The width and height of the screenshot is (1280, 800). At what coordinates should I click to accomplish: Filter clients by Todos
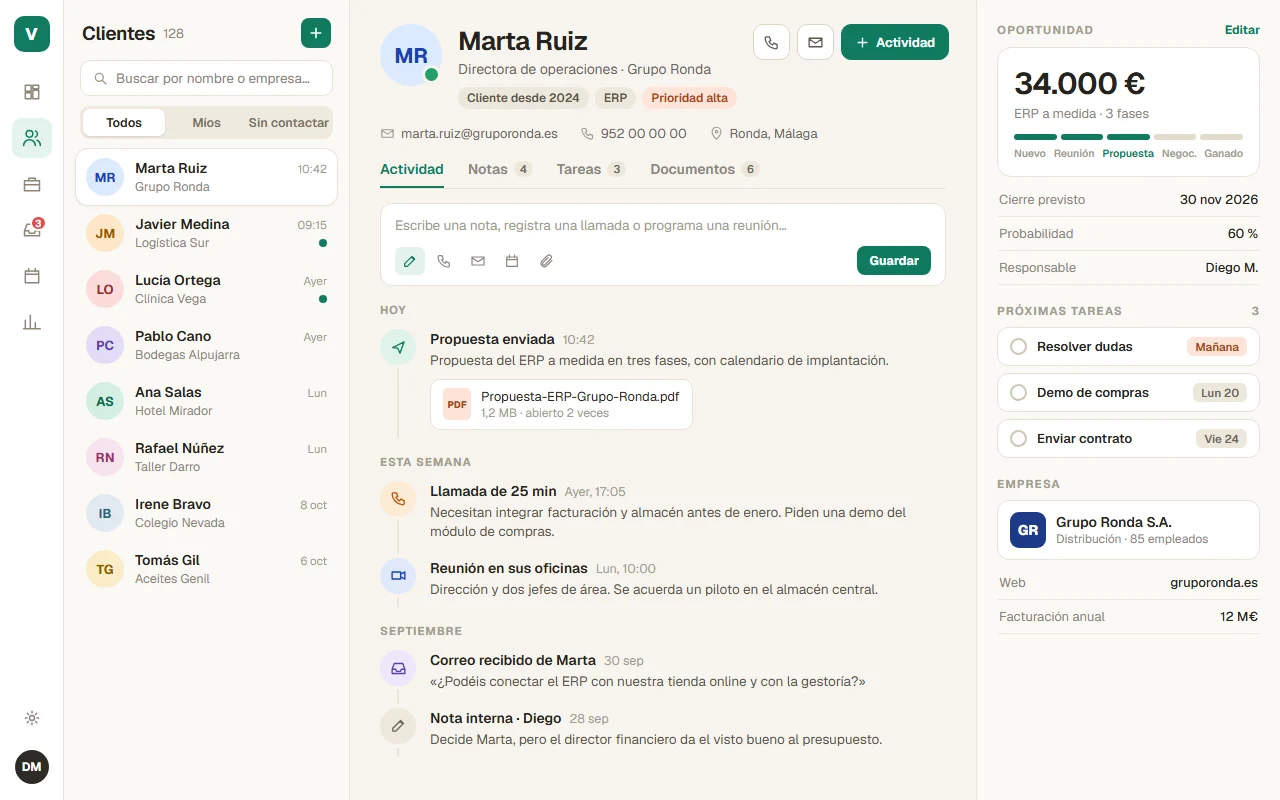[x=124, y=123]
